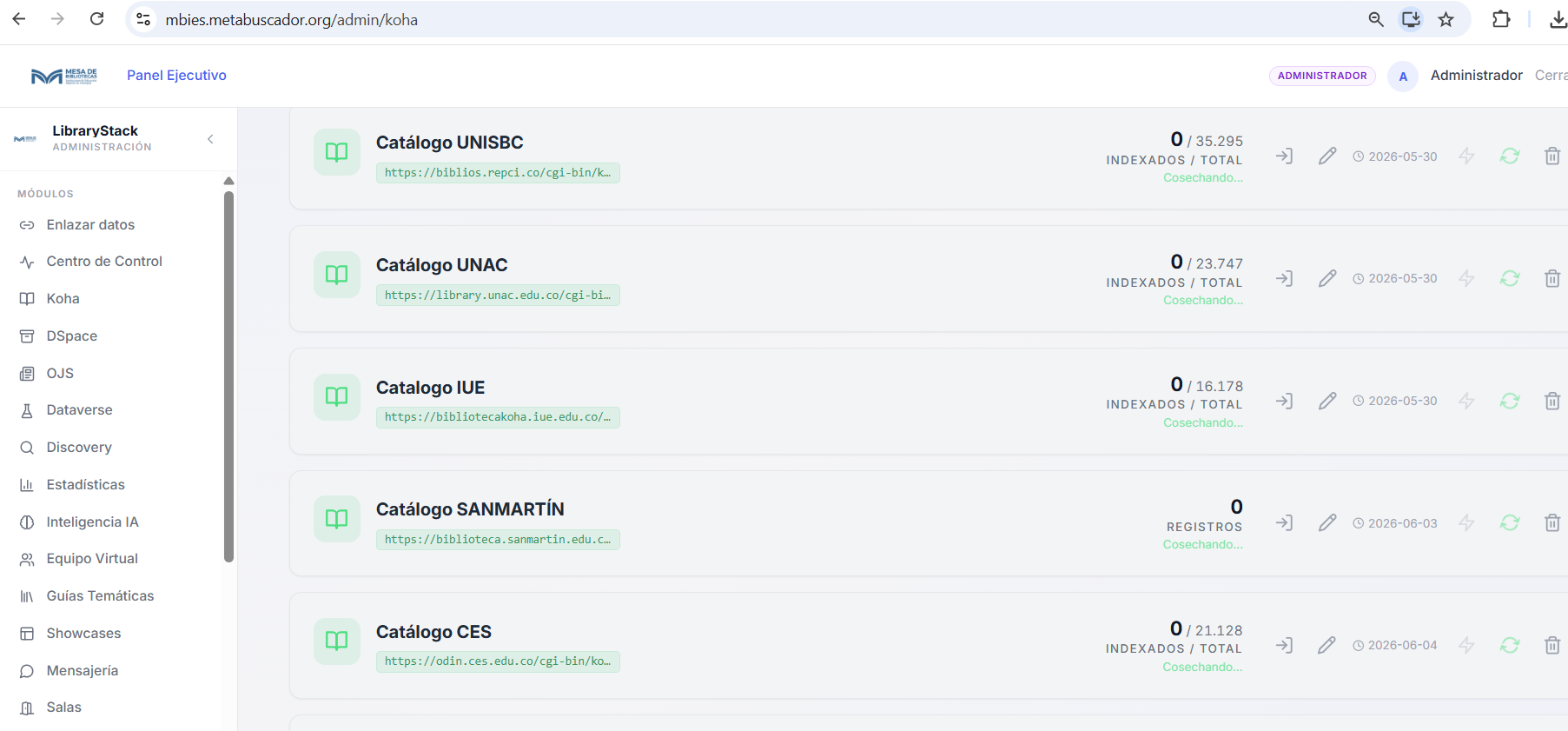Open Dataverse in the sidebar

click(x=79, y=410)
